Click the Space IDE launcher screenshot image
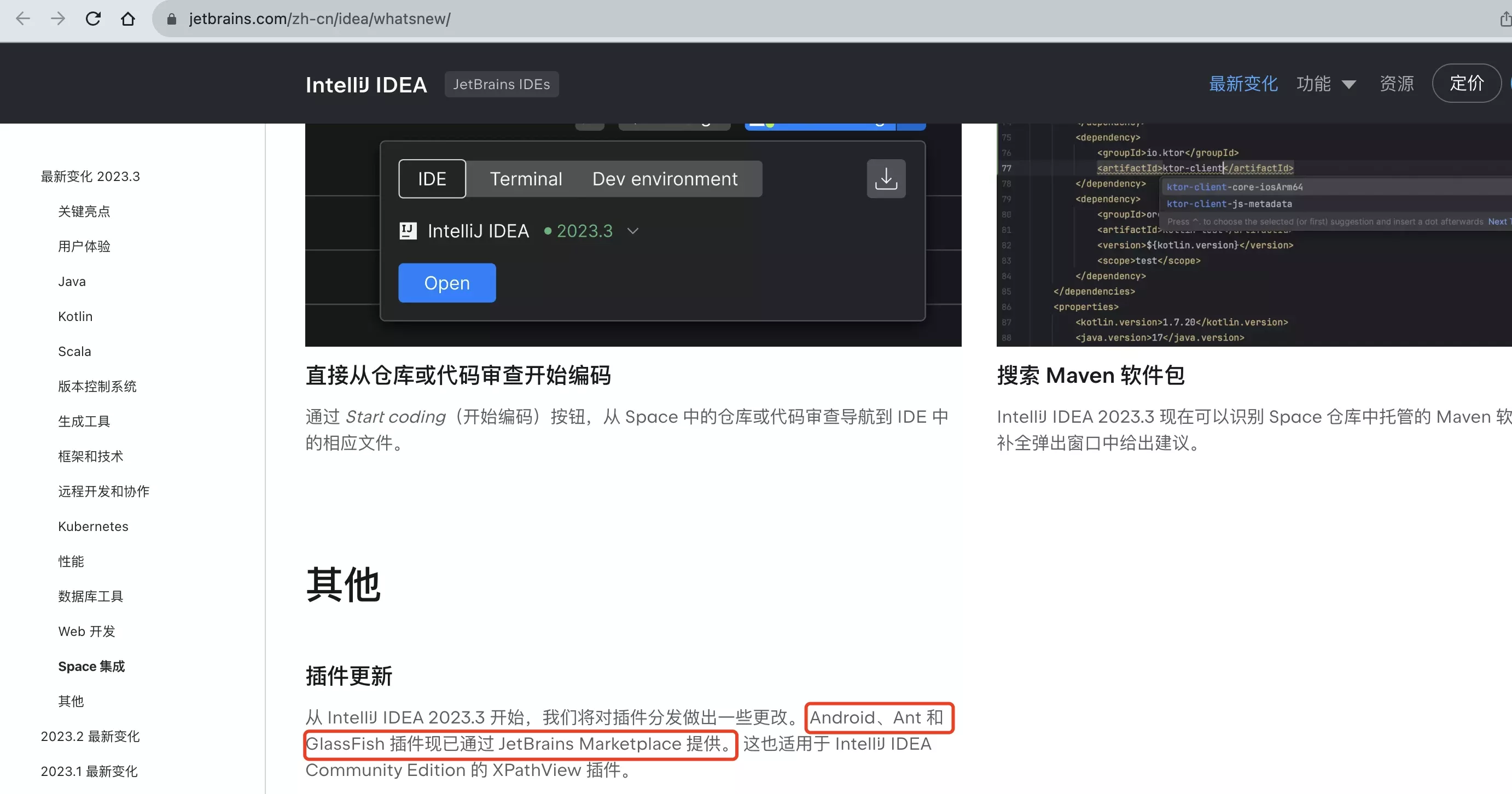This screenshot has height=794, width=1512. (633, 235)
